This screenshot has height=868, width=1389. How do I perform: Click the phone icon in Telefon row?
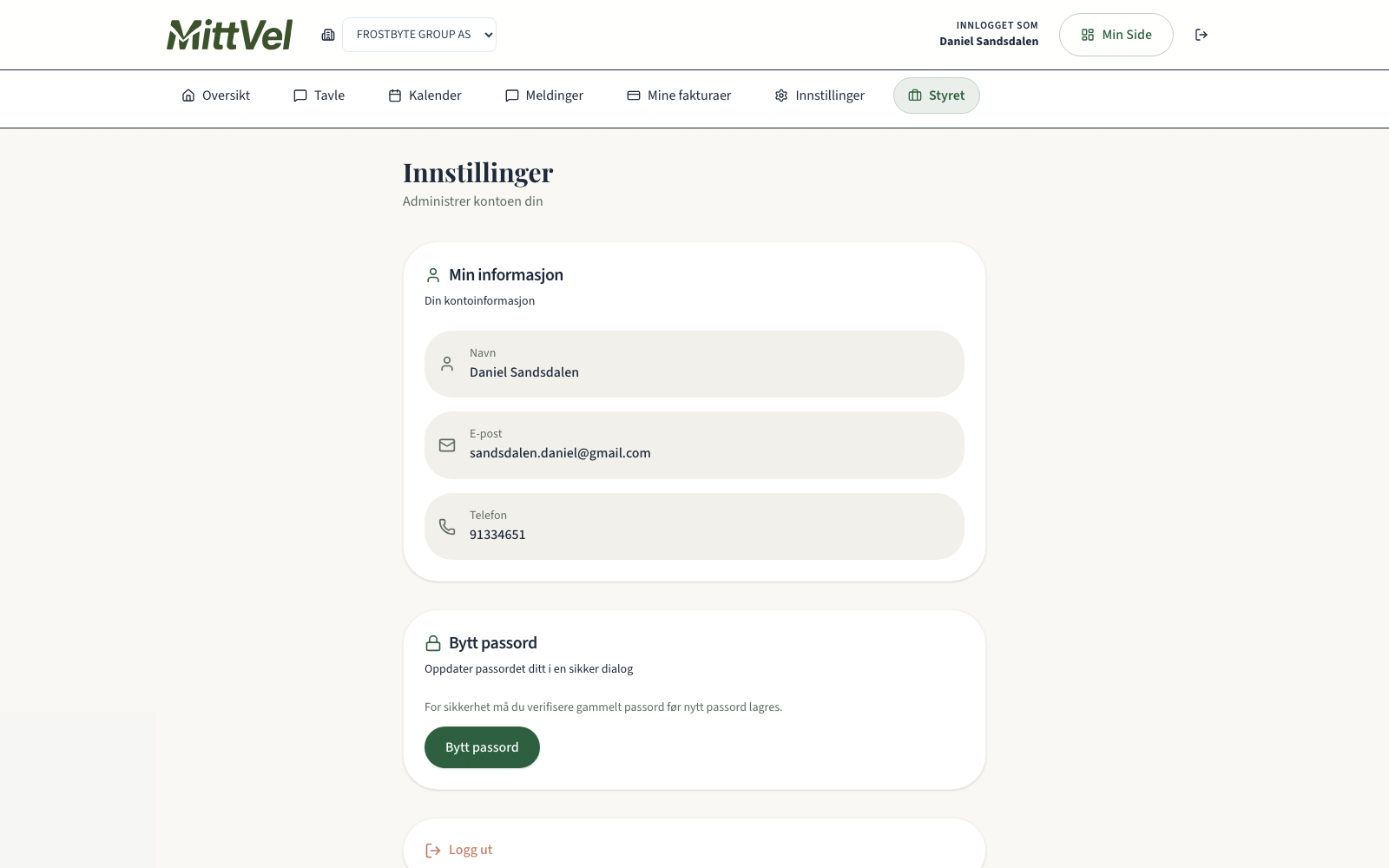coord(447,527)
